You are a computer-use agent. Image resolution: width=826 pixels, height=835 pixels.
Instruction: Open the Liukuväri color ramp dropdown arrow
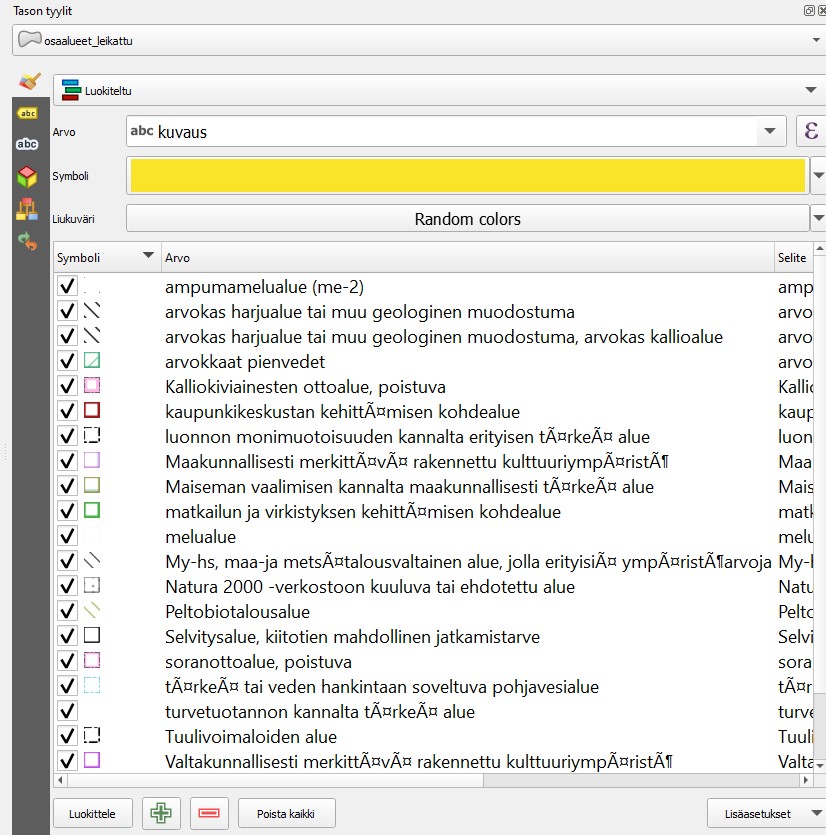[x=819, y=218]
